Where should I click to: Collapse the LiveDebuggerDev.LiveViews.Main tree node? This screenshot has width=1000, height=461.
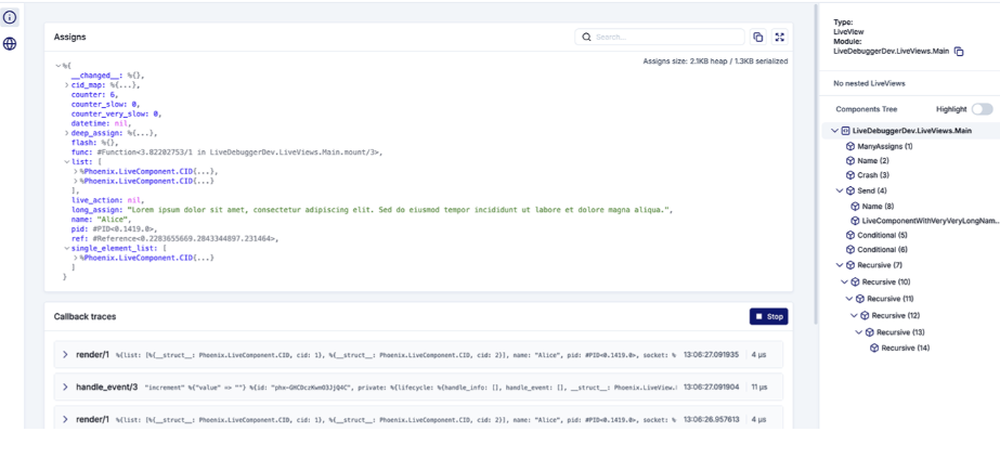click(835, 131)
